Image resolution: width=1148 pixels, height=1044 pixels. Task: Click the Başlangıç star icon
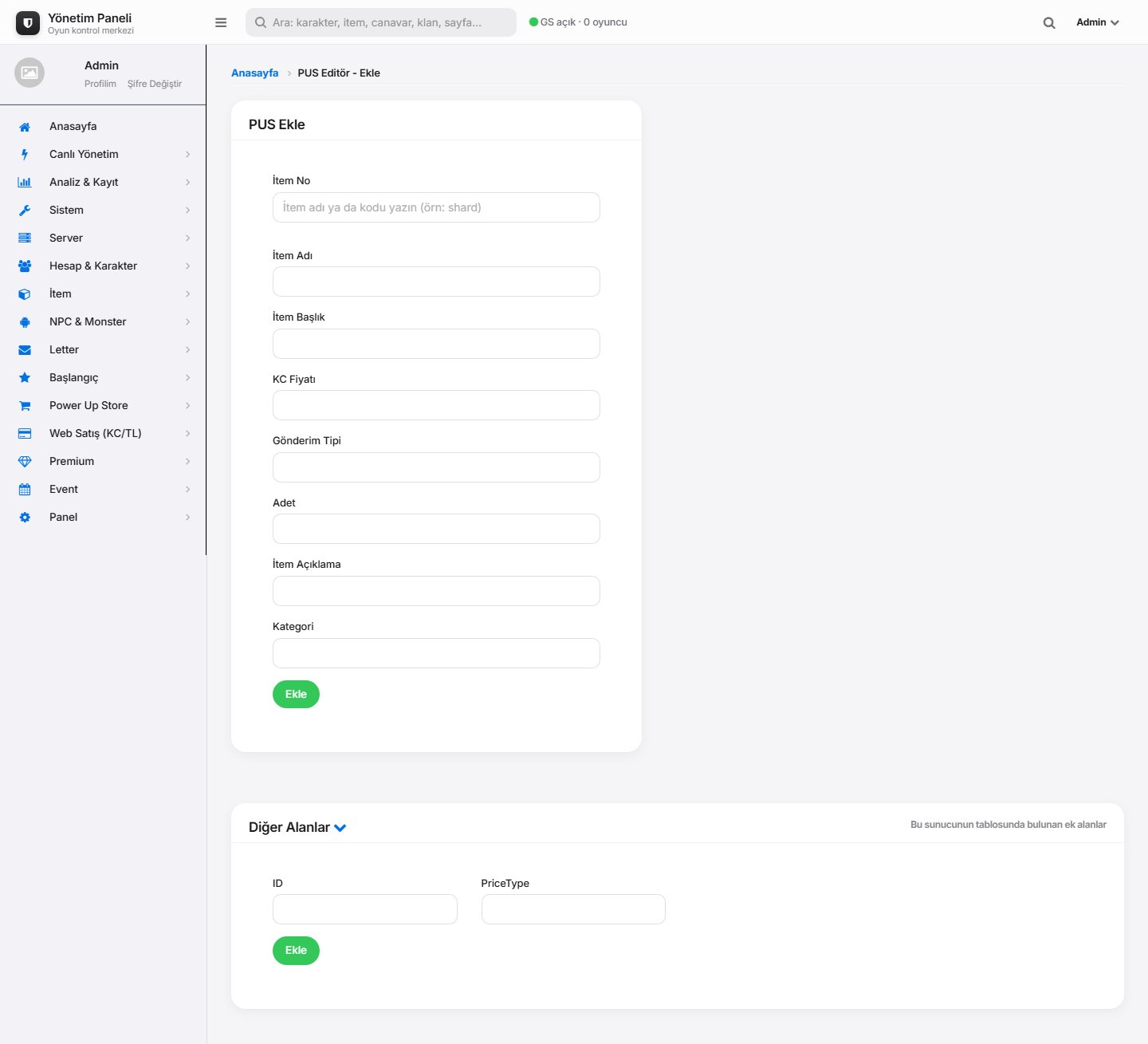25,378
